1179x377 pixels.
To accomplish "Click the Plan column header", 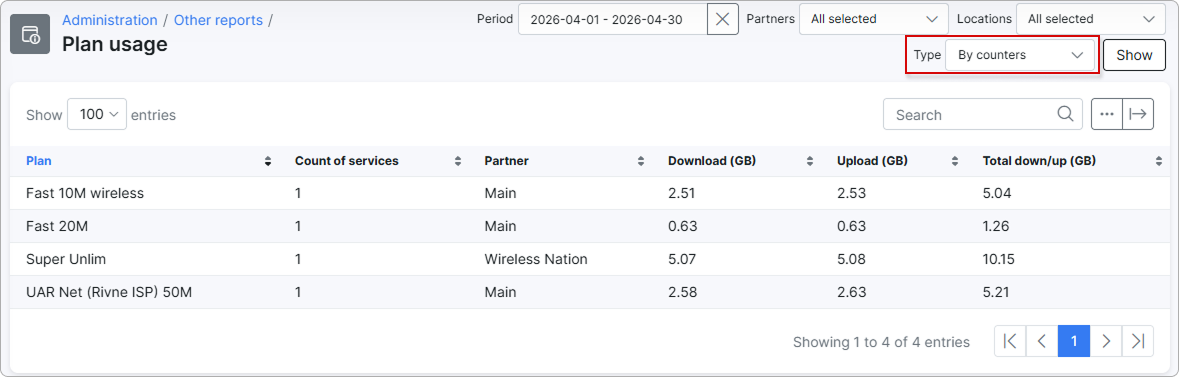I will 39,161.
